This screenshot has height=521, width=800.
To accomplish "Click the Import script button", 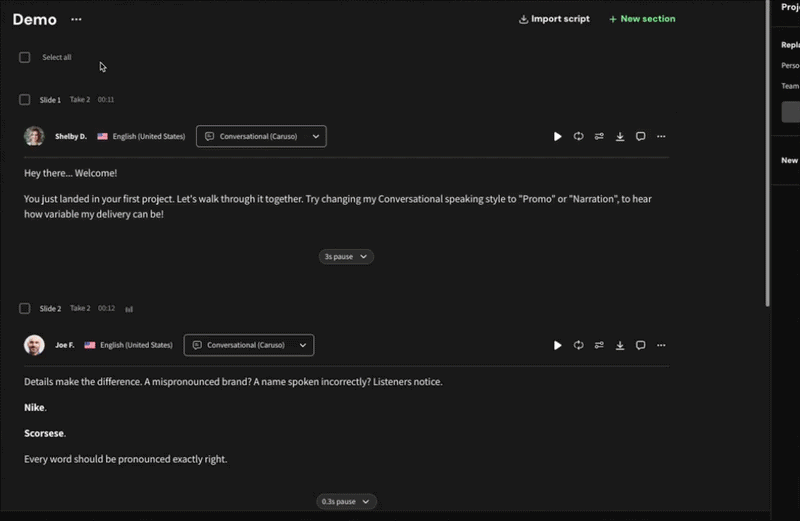I will click(554, 19).
